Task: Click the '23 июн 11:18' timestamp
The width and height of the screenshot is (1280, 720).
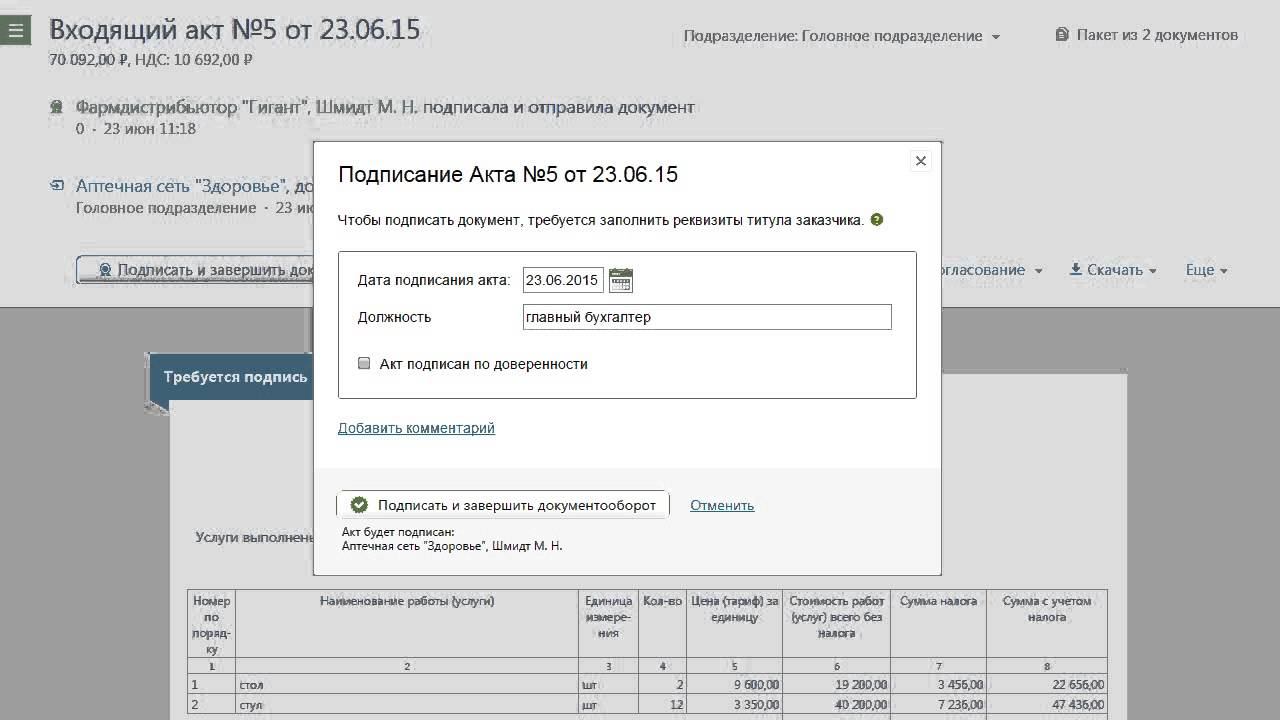Action: 150,129
